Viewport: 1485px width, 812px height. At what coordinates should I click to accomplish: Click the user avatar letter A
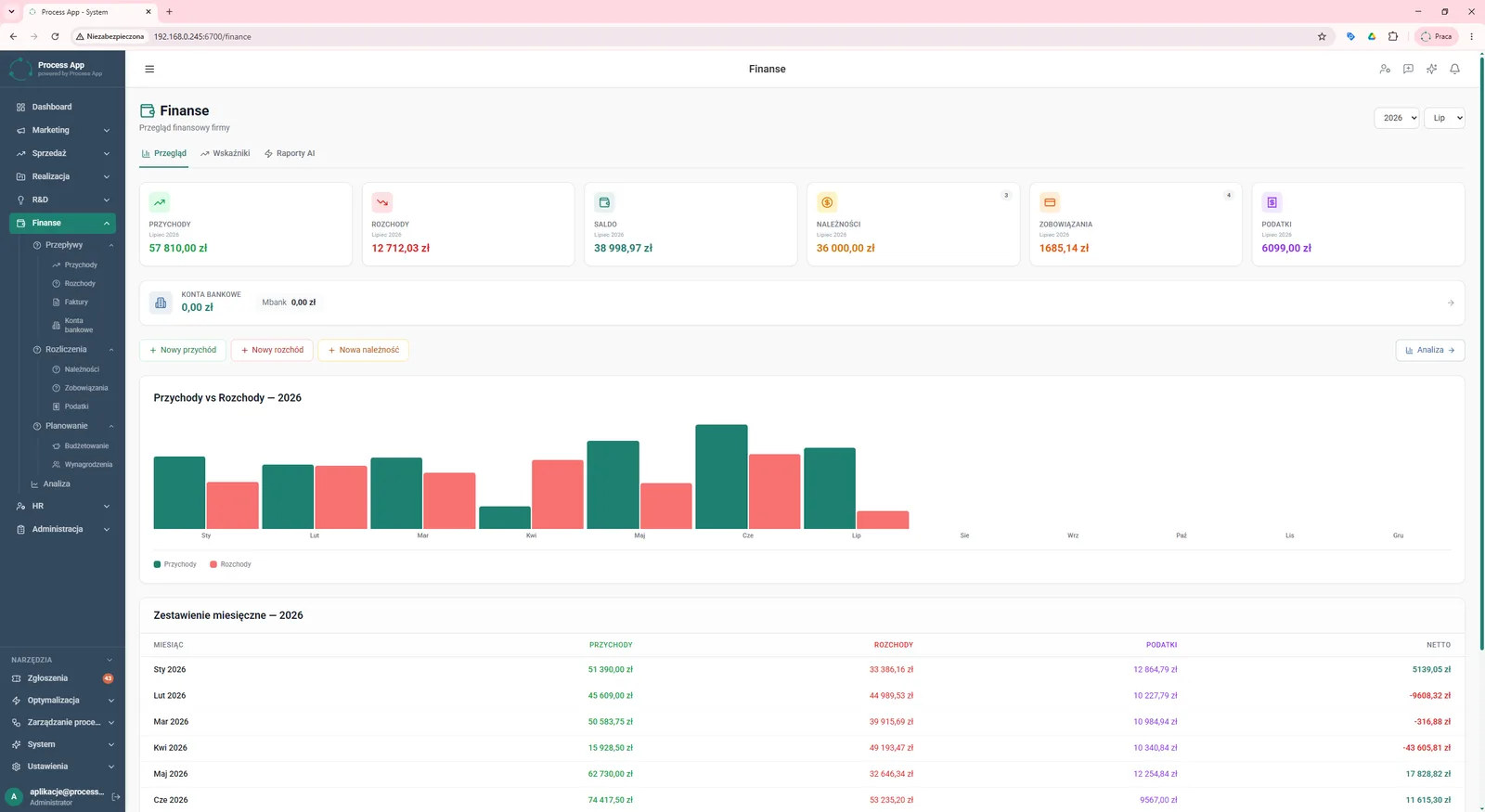14,796
